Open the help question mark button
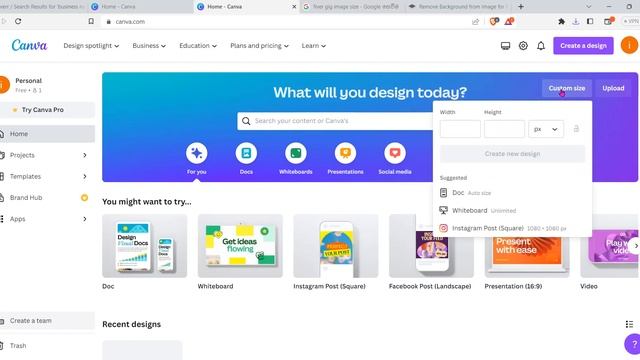Image resolution: width=640 pixels, height=360 pixels. tap(633, 344)
